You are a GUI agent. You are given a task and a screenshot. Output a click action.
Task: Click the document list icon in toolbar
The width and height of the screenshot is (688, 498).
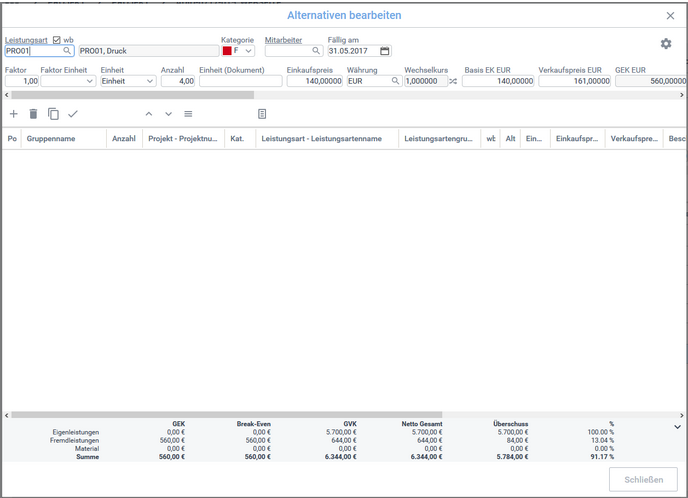(262, 114)
